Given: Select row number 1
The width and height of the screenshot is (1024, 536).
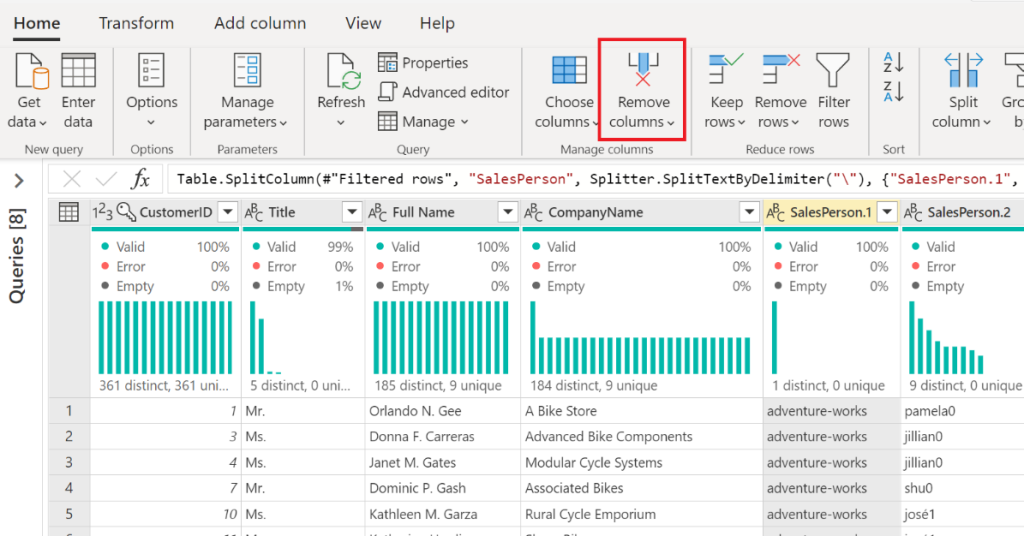Looking at the screenshot, I should click(x=69, y=411).
